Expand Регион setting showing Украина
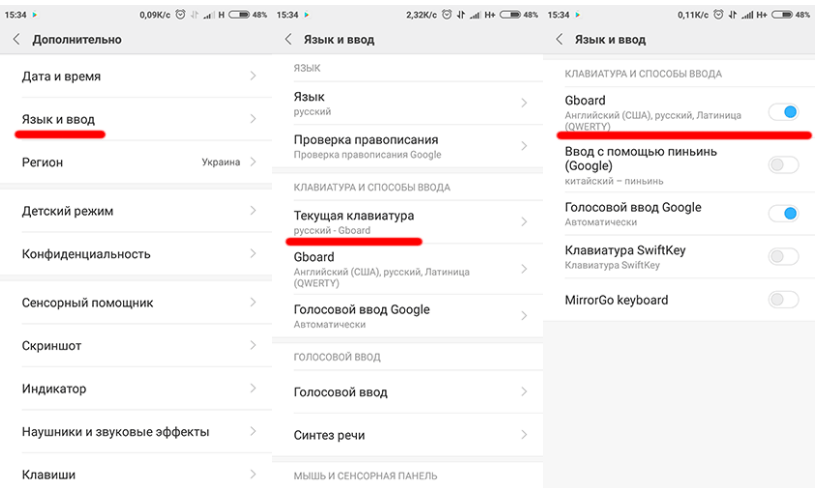815x496 pixels. click(x=253, y=162)
